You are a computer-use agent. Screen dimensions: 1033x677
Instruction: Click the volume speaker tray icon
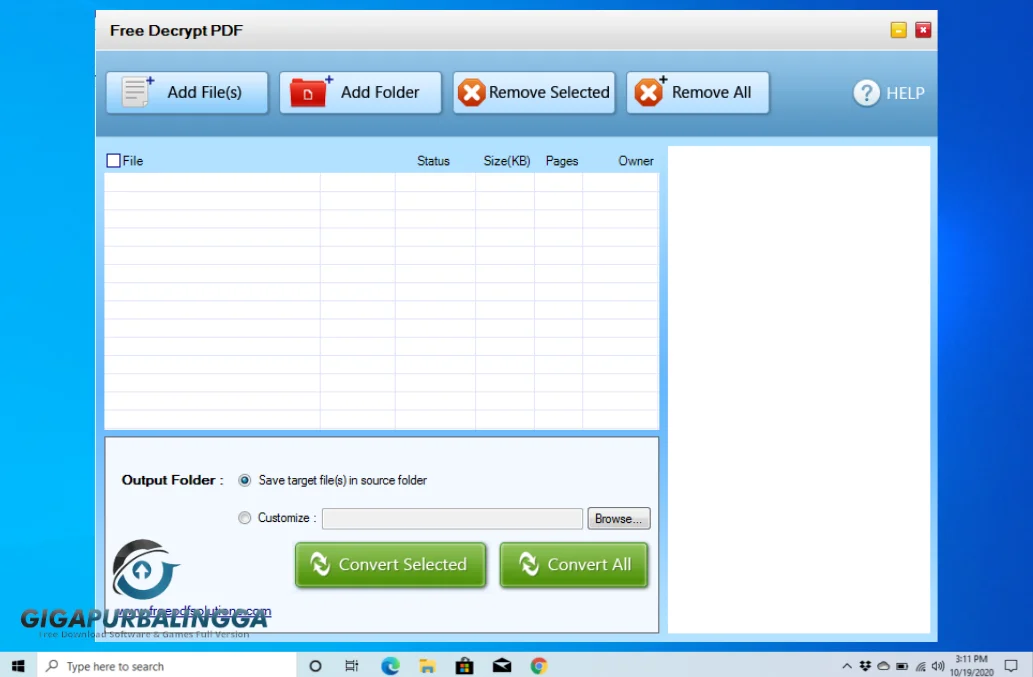click(937, 666)
